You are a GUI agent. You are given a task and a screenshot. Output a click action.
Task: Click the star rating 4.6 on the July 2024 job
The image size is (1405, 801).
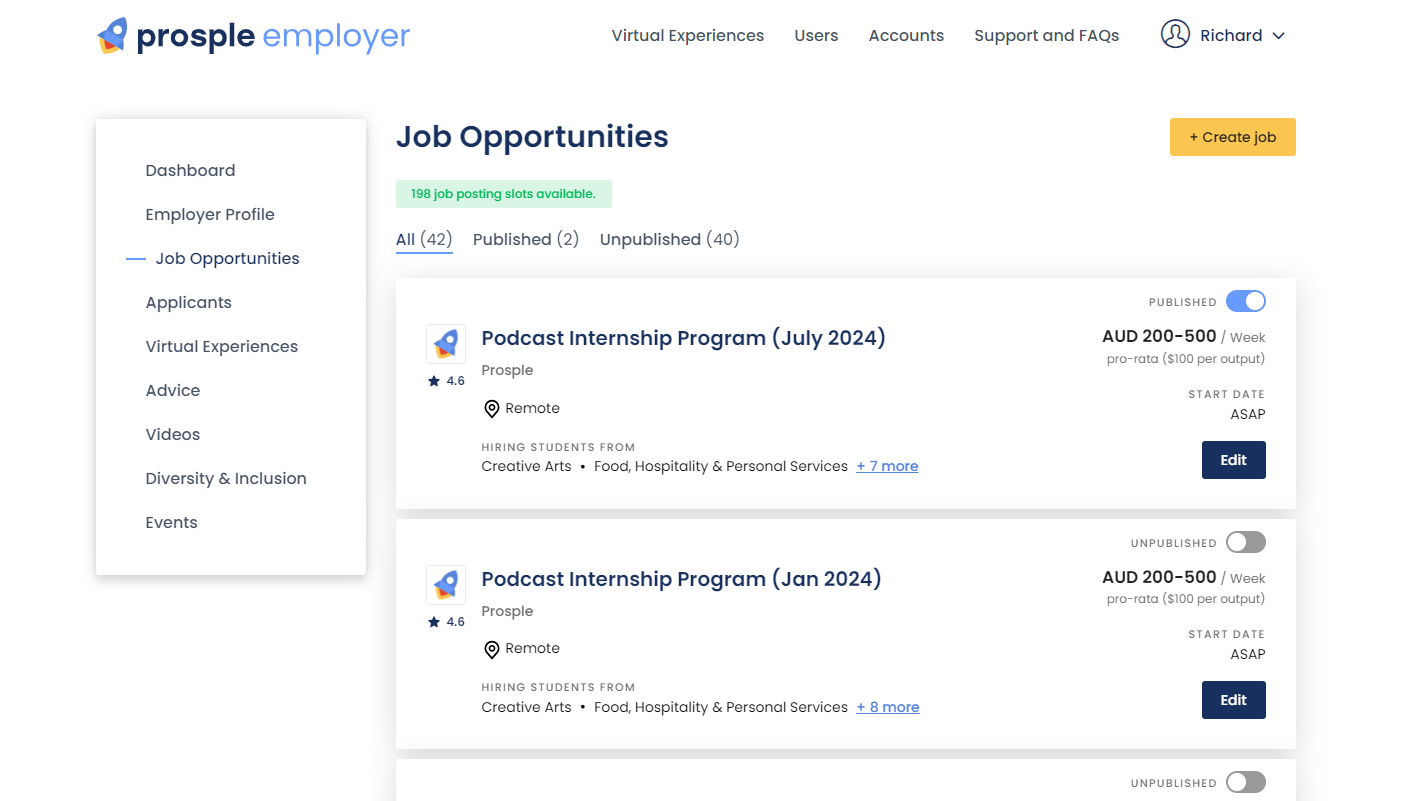pos(446,381)
